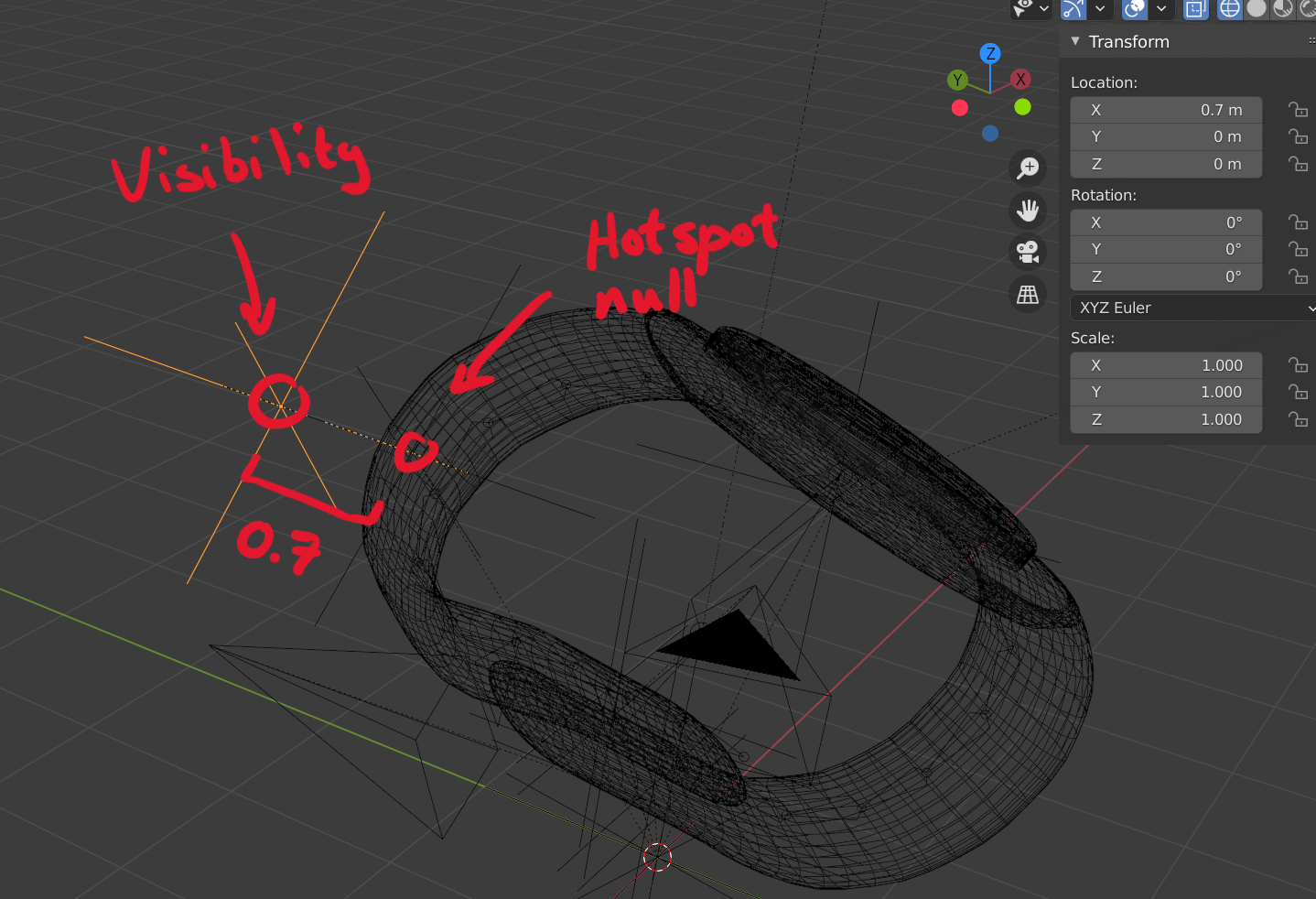The image size is (1316, 899).
Task: Switch between perspective and orthographic view
Action: pyautogui.click(x=1028, y=294)
